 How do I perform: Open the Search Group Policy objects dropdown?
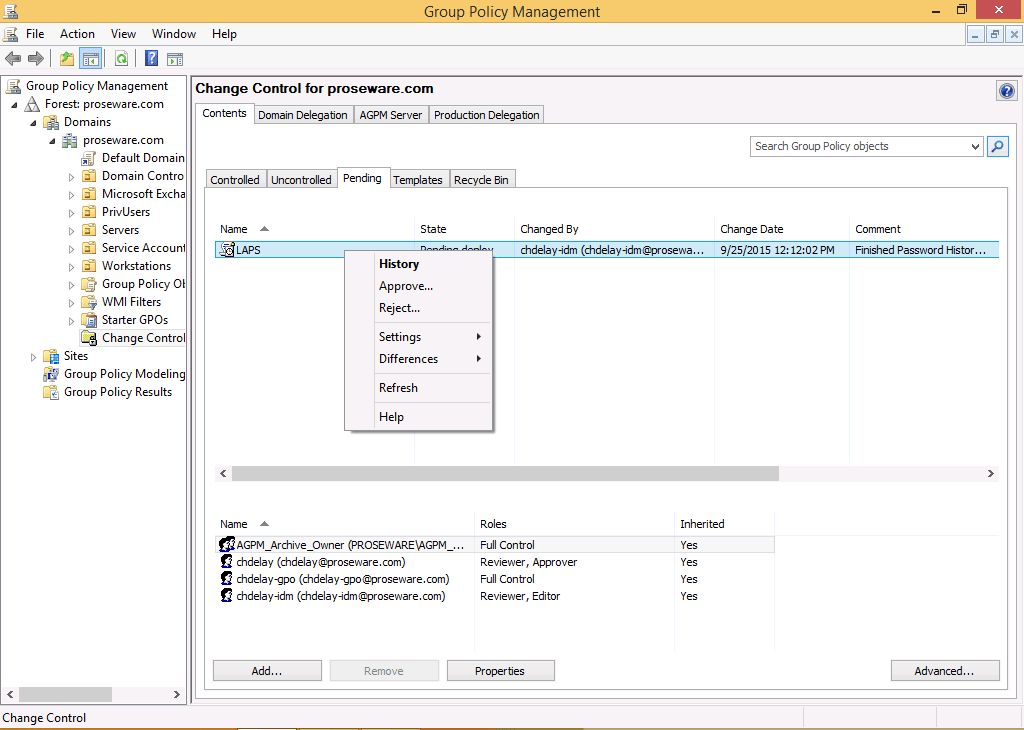pyautogui.click(x=976, y=147)
